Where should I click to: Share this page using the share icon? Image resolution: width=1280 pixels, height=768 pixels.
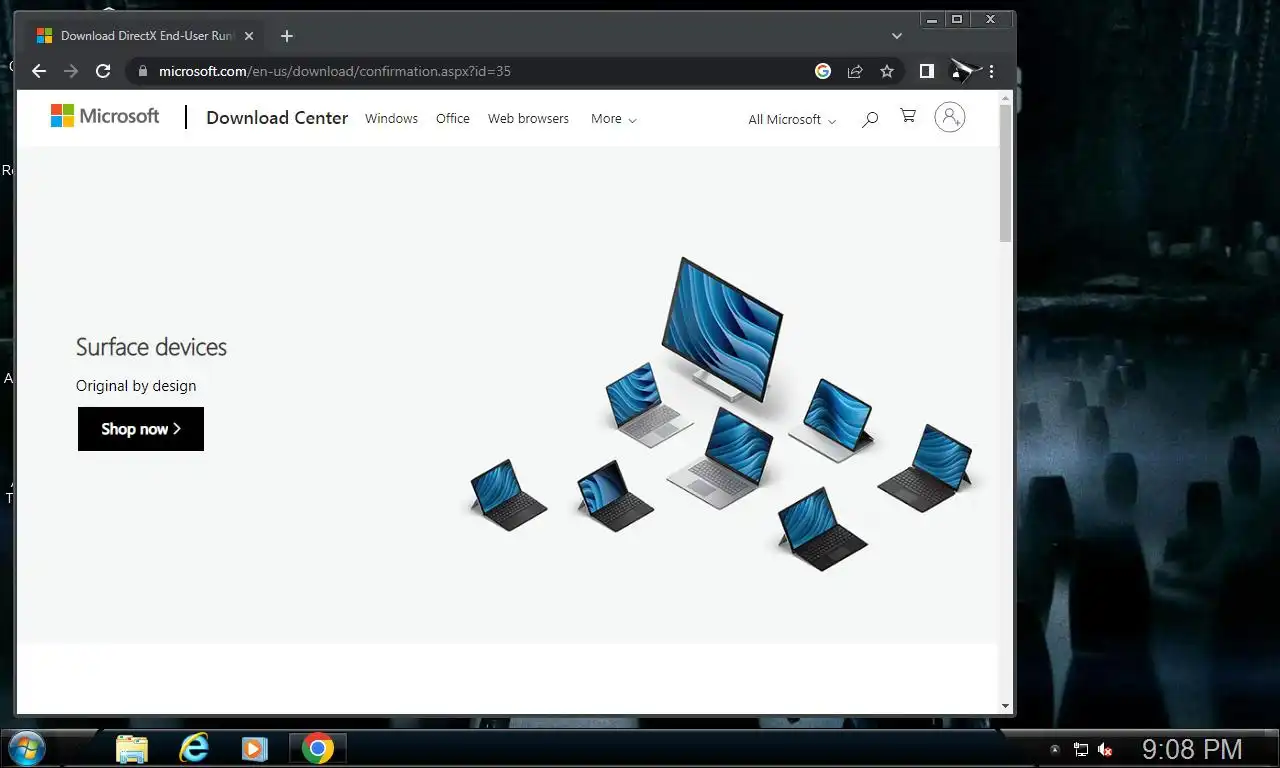855,71
